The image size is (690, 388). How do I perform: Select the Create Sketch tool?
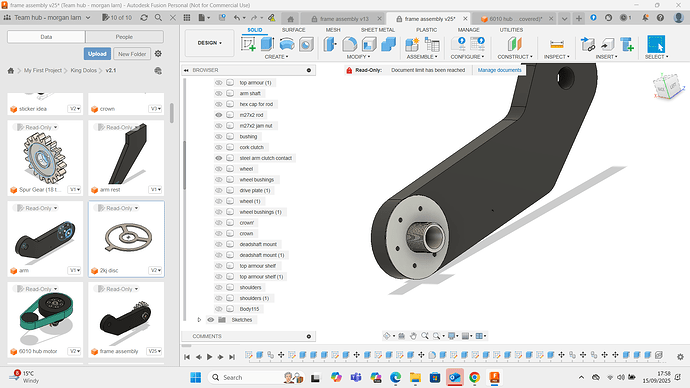tap(249, 44)
